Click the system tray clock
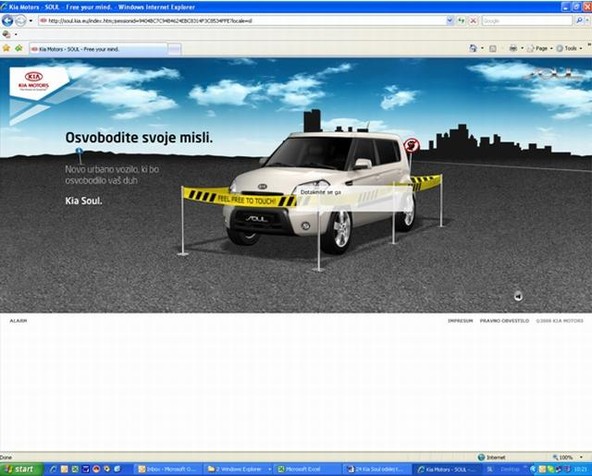The image size is (592, 476). point(580,469)
